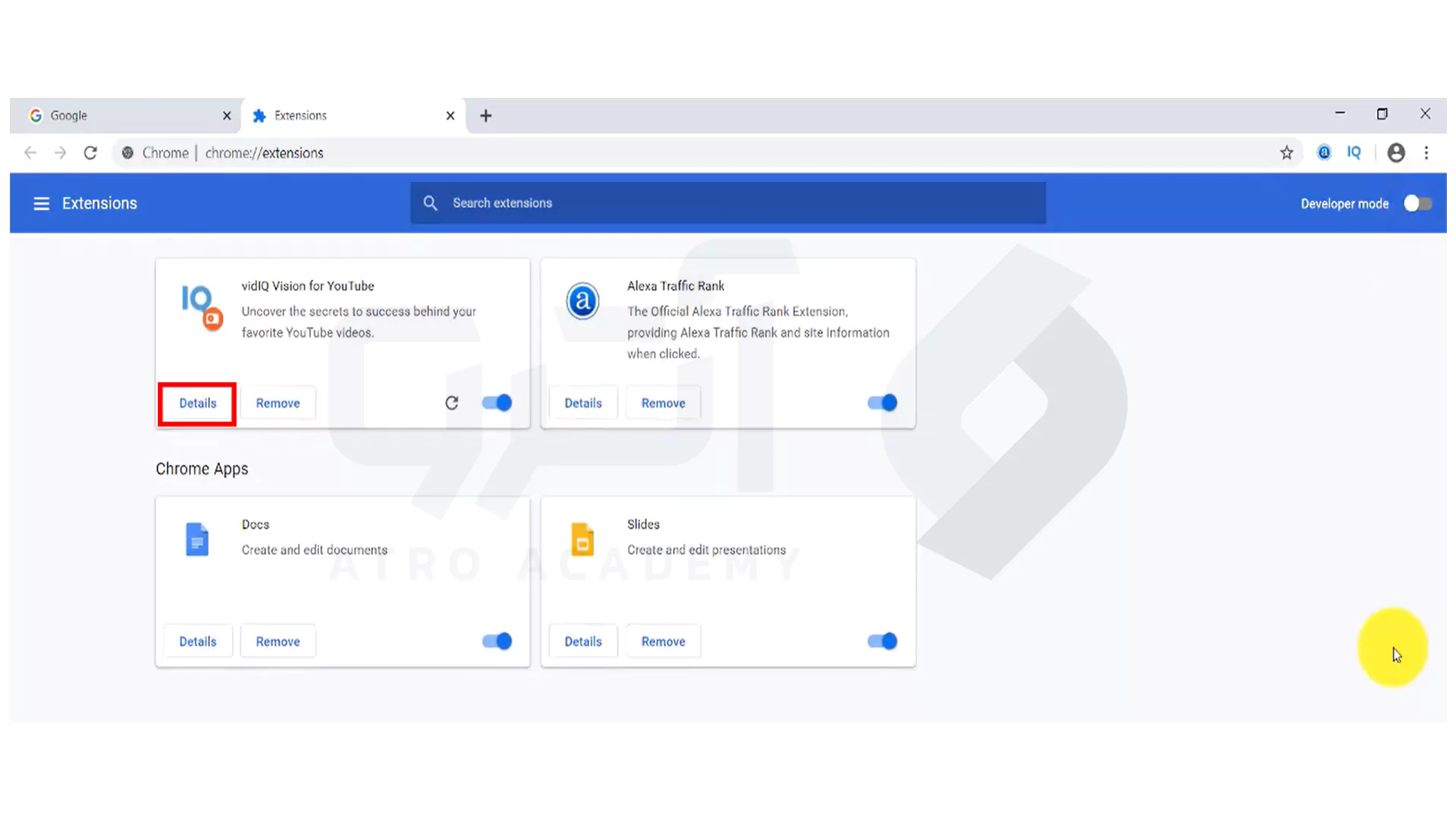Viewport: 1456px width, 819px height.
Task: Go forward in browser history
Action: (x=61, y=152)
